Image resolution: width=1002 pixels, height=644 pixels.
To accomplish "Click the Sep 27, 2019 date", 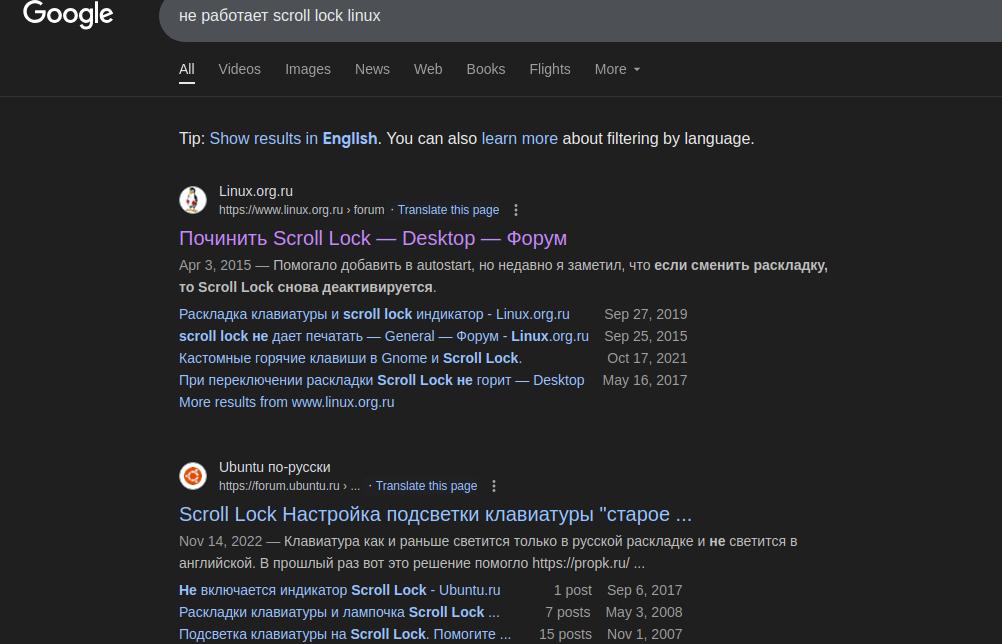I will pos(645,314).
